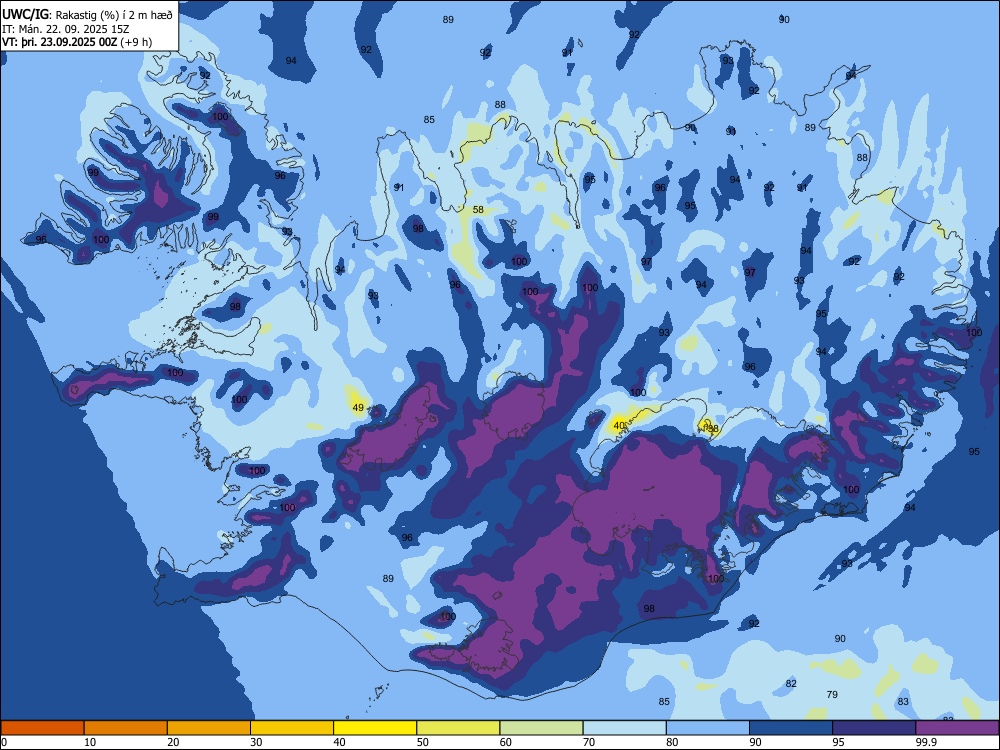
Task: Click the pale blue 70–80 legend swatch
Action: (x=625, y=728)
